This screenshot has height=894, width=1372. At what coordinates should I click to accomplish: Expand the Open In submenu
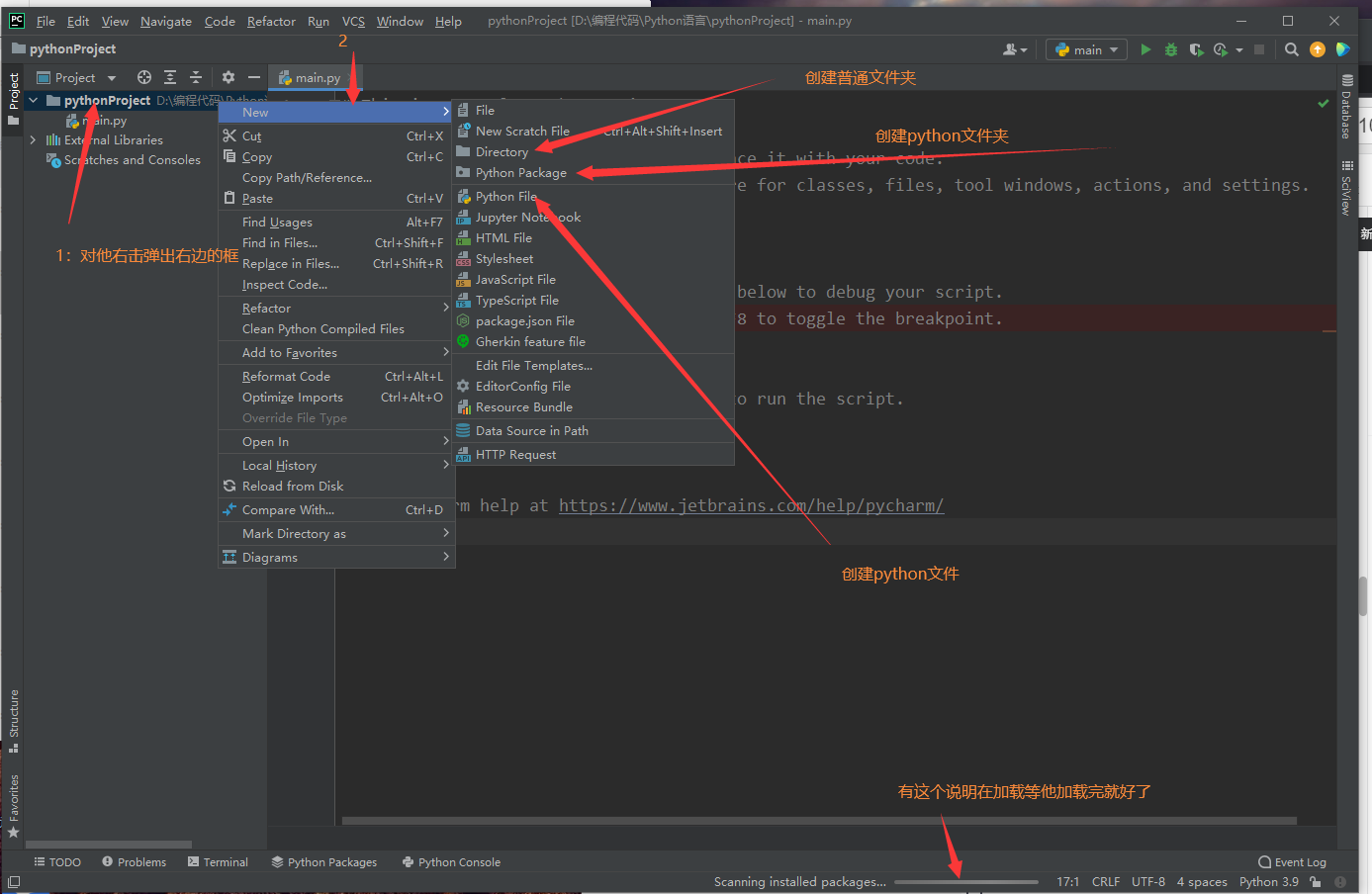coord(336,442)
